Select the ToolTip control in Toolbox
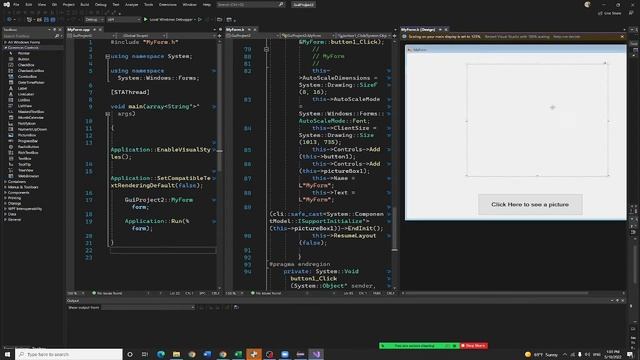 coord(24,164)
